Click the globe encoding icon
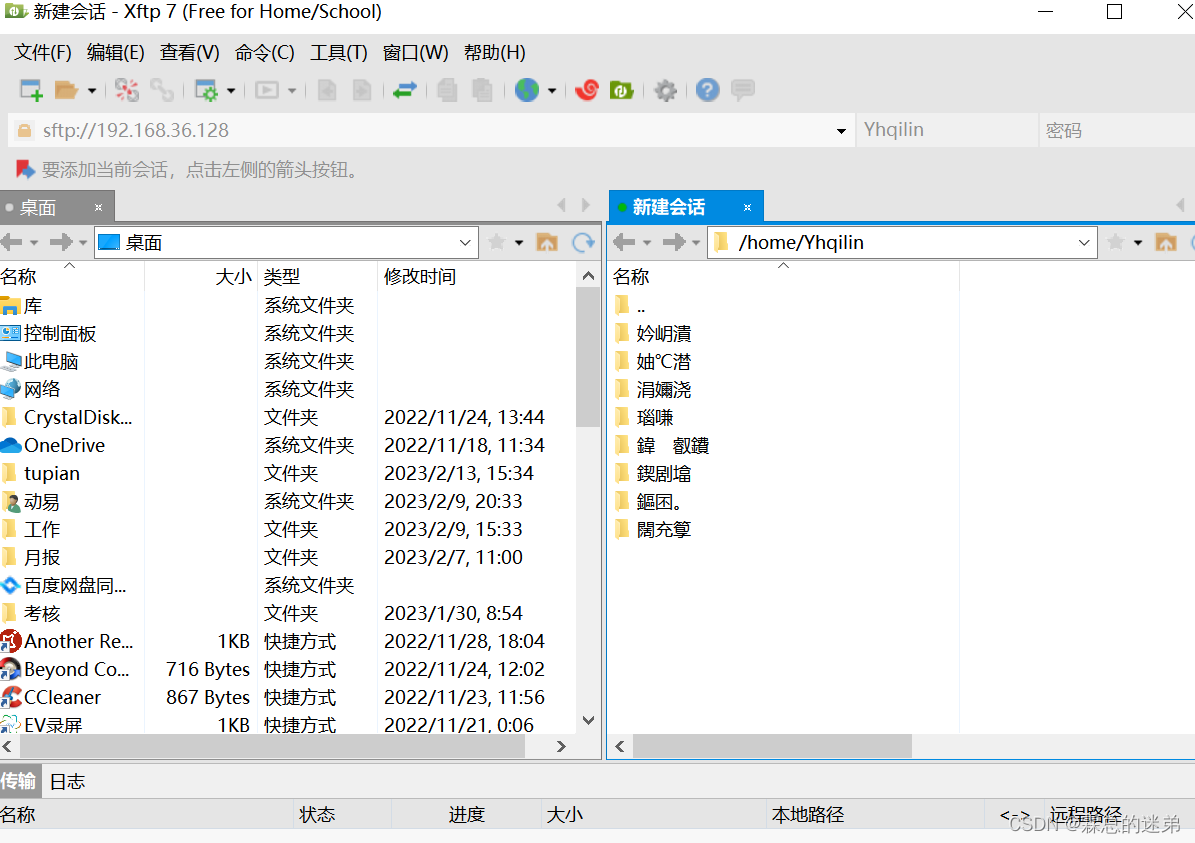 tap(527, 90)
